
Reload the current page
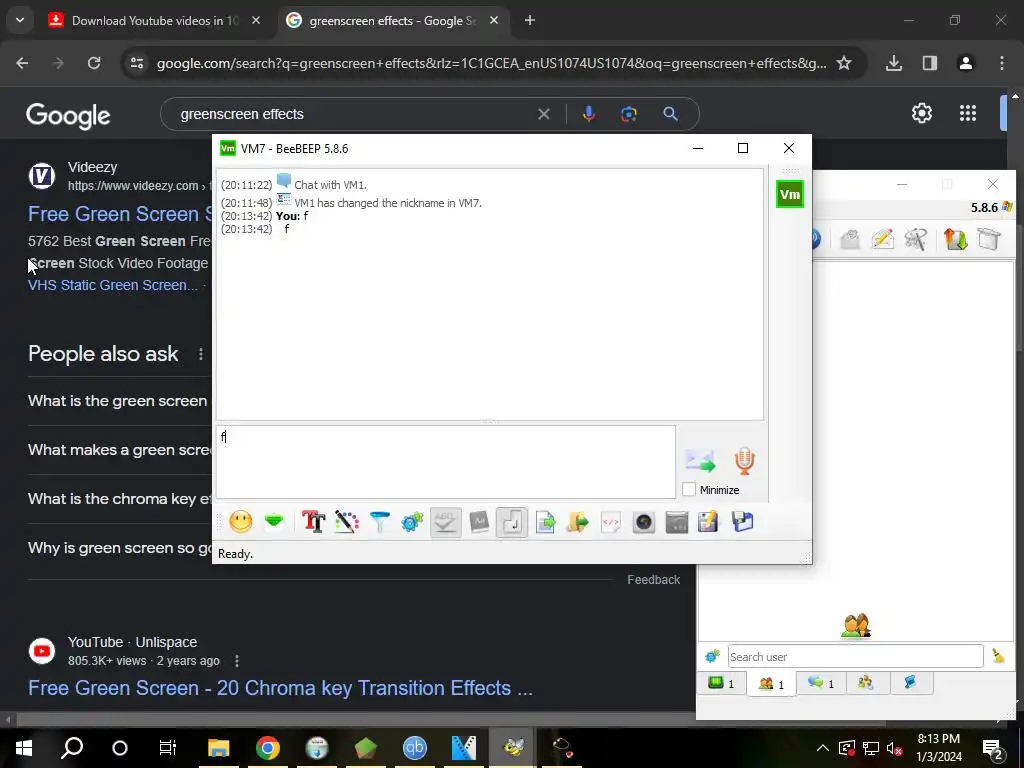click(x=94, y=63)
